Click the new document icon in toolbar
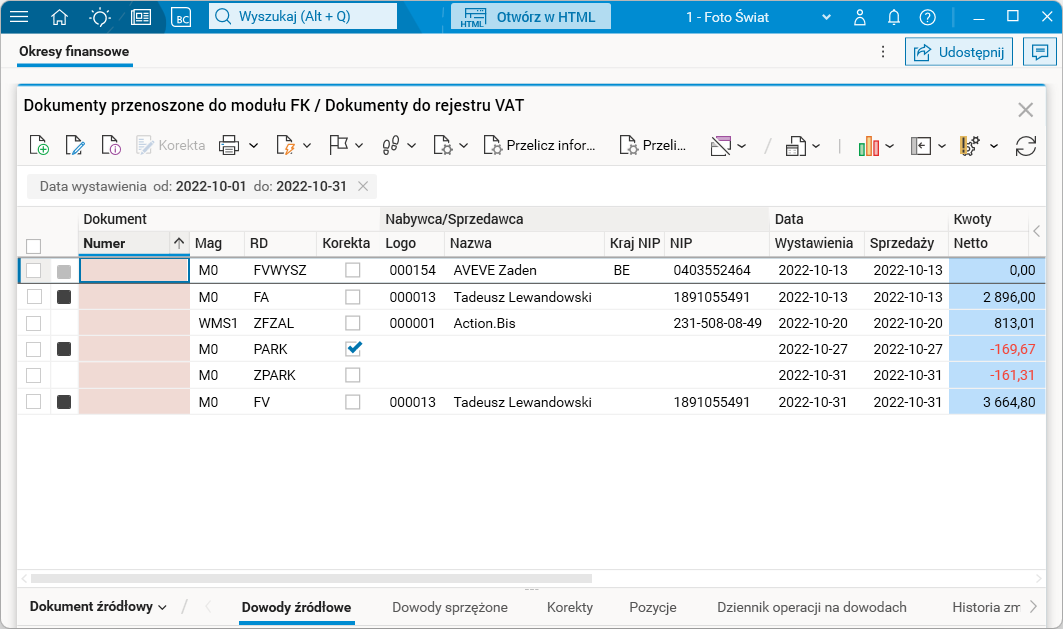Image resolution: width=1063 pixels, height=629 pixels. [39, 146]
